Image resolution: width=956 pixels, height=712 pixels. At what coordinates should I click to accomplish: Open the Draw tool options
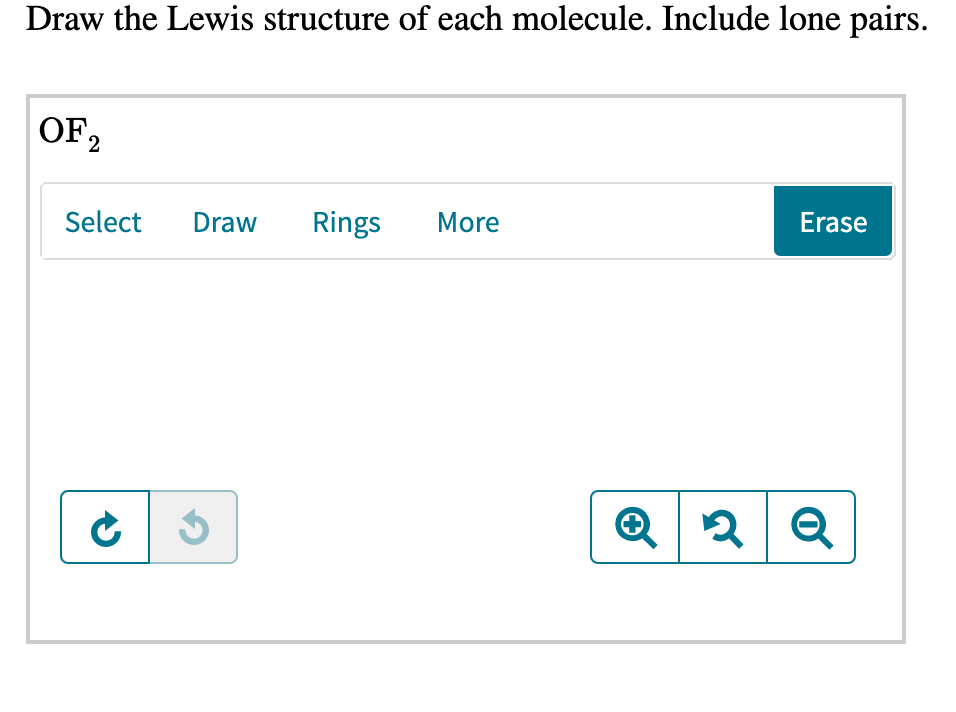[x=224, y=222]
